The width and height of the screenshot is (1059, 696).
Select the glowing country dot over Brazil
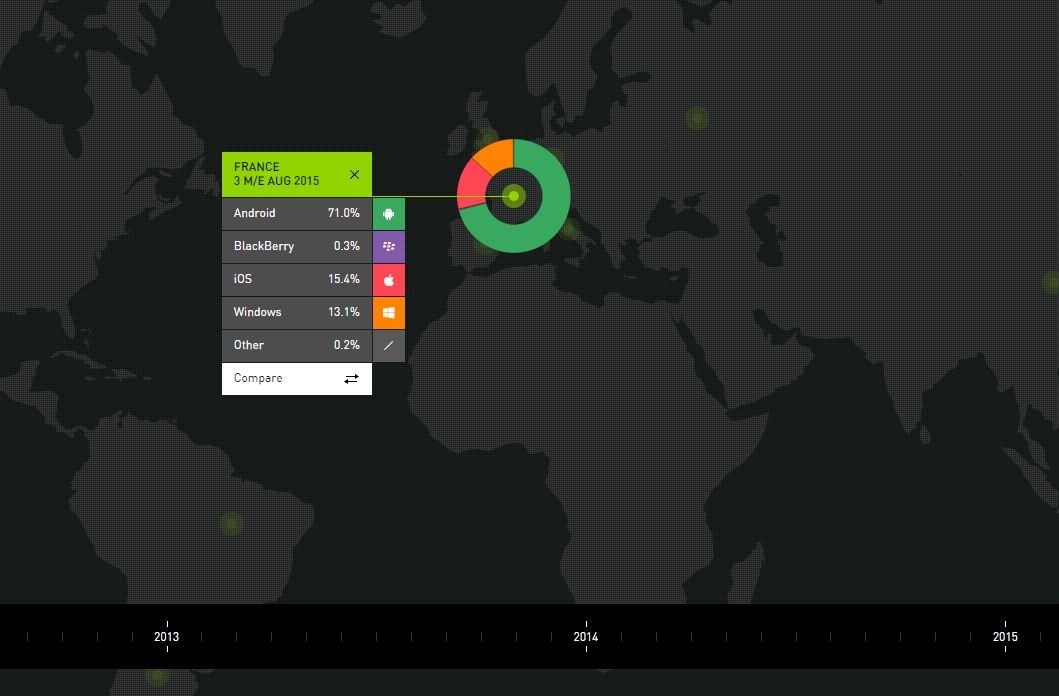point(231,523)
